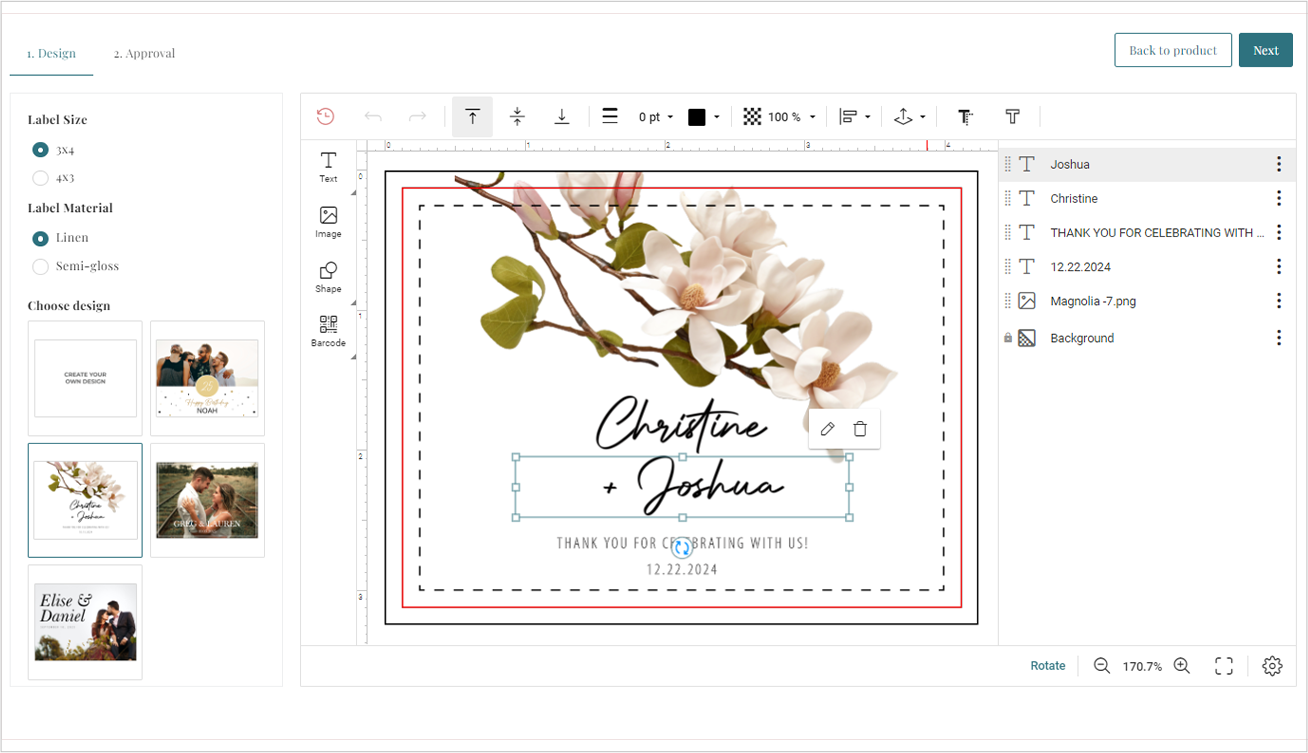Click the text formatting icon with lines
The height and width of the screenshot is (753, 1308).
tap(965, 117)
